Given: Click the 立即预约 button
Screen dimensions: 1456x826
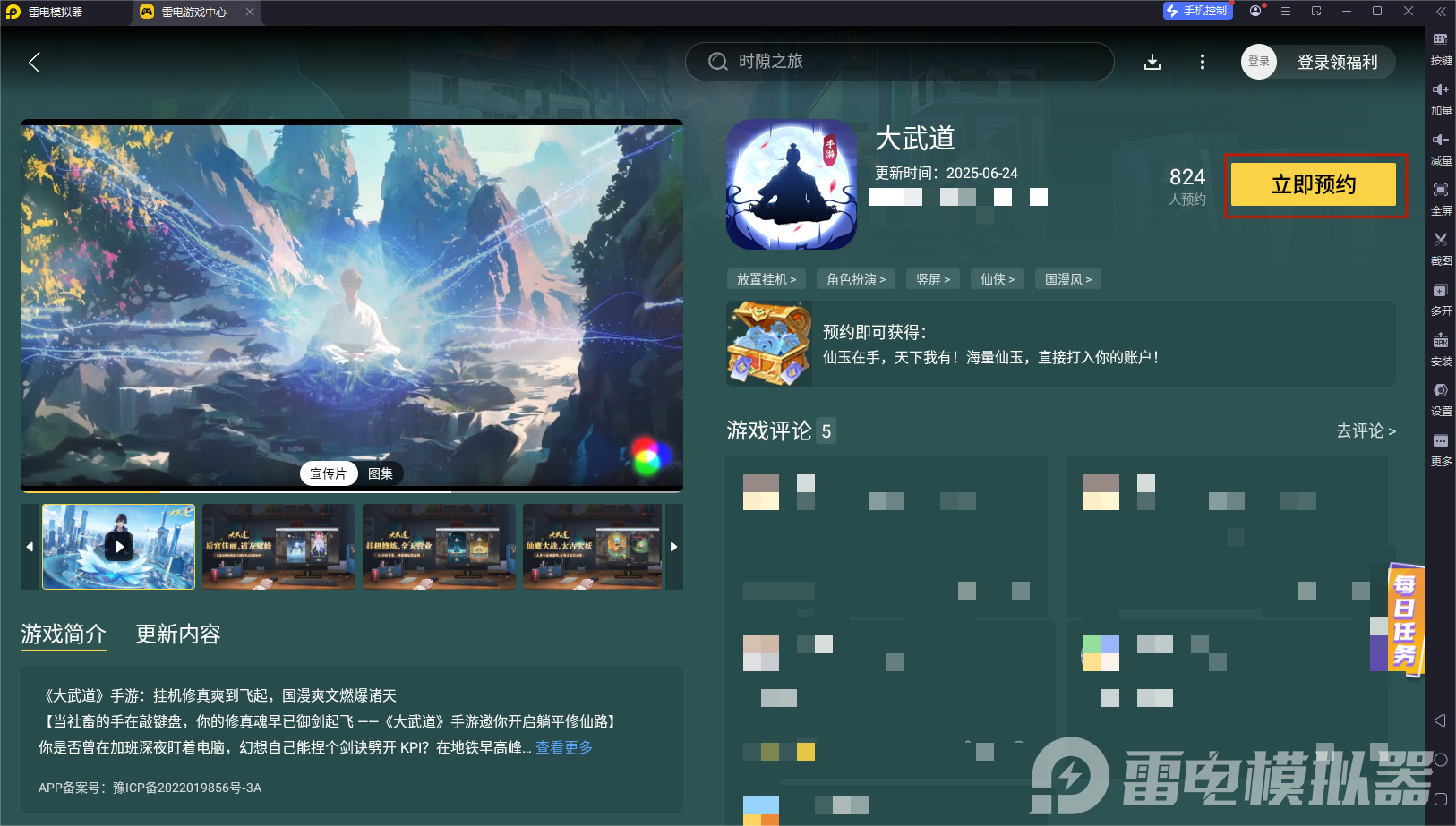Looking at the screenshot, I should point(1314,184).
